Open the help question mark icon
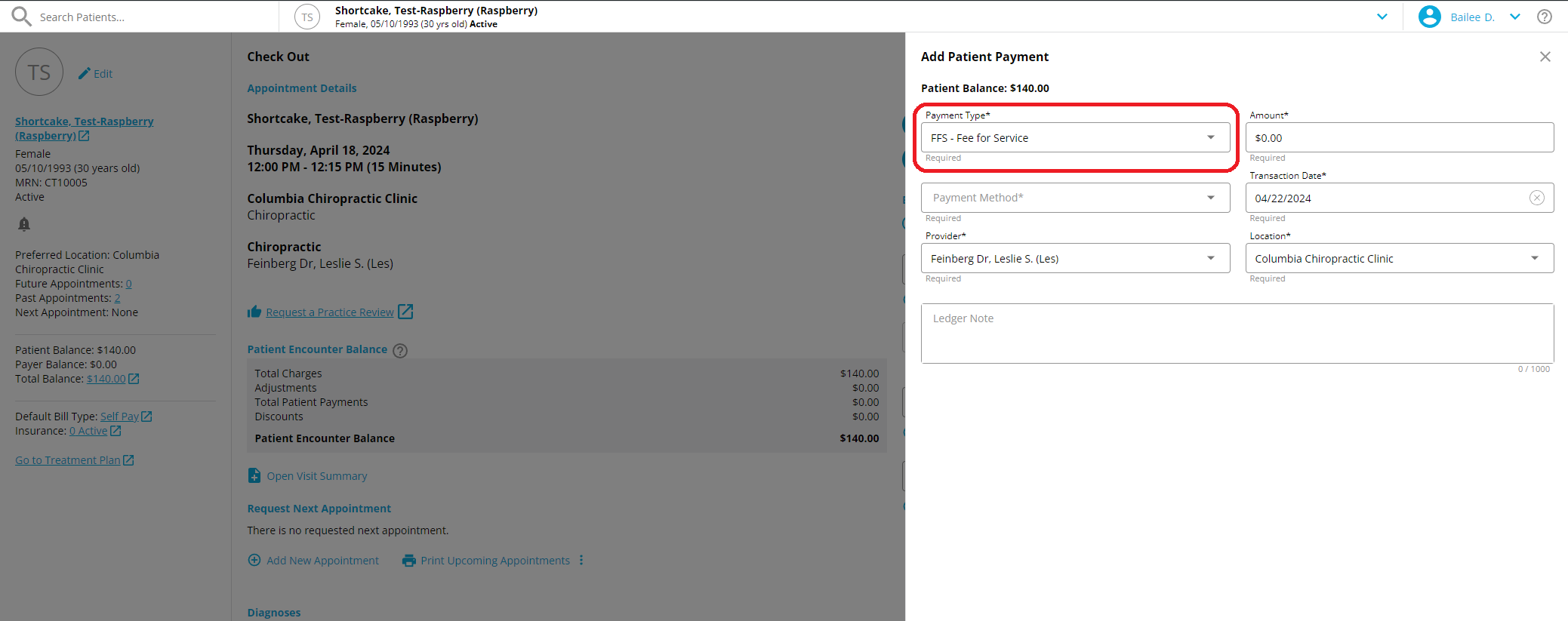Image resolution: width=1568 pixels, height=621 pixels. tap(1545, 17)
